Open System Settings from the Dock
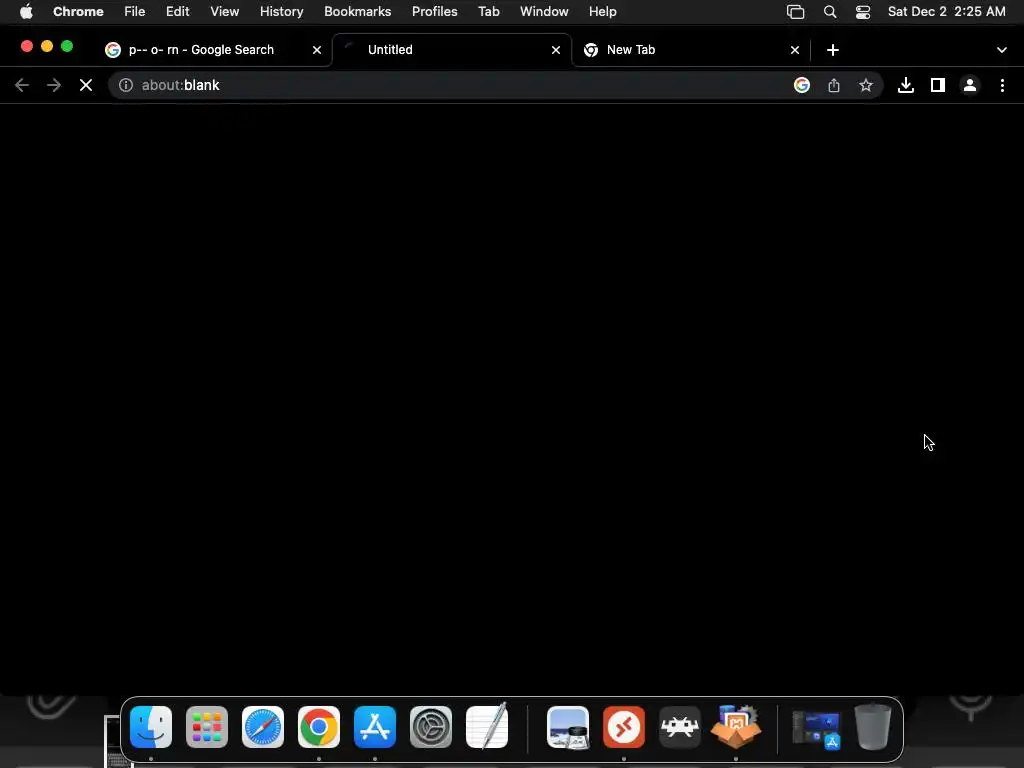Screen dimensions: 1024x768 431,727
